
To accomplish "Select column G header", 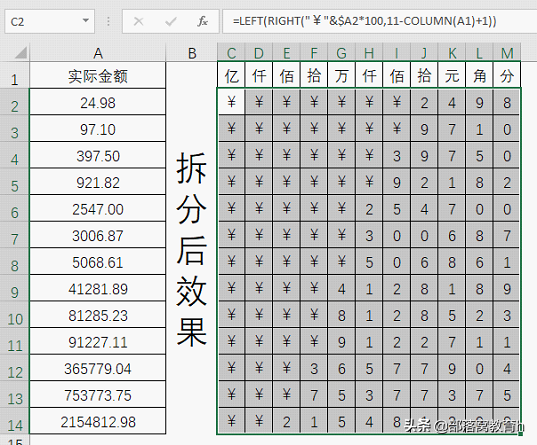I will point(341,53).
